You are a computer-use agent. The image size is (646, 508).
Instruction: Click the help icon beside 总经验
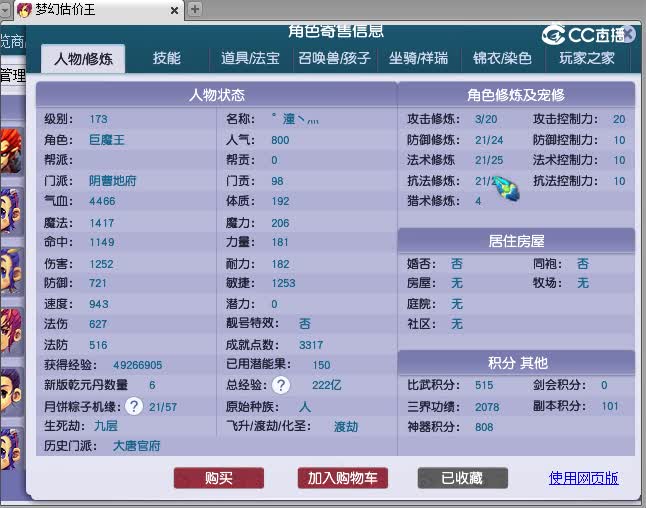click(x=281, y=385)
